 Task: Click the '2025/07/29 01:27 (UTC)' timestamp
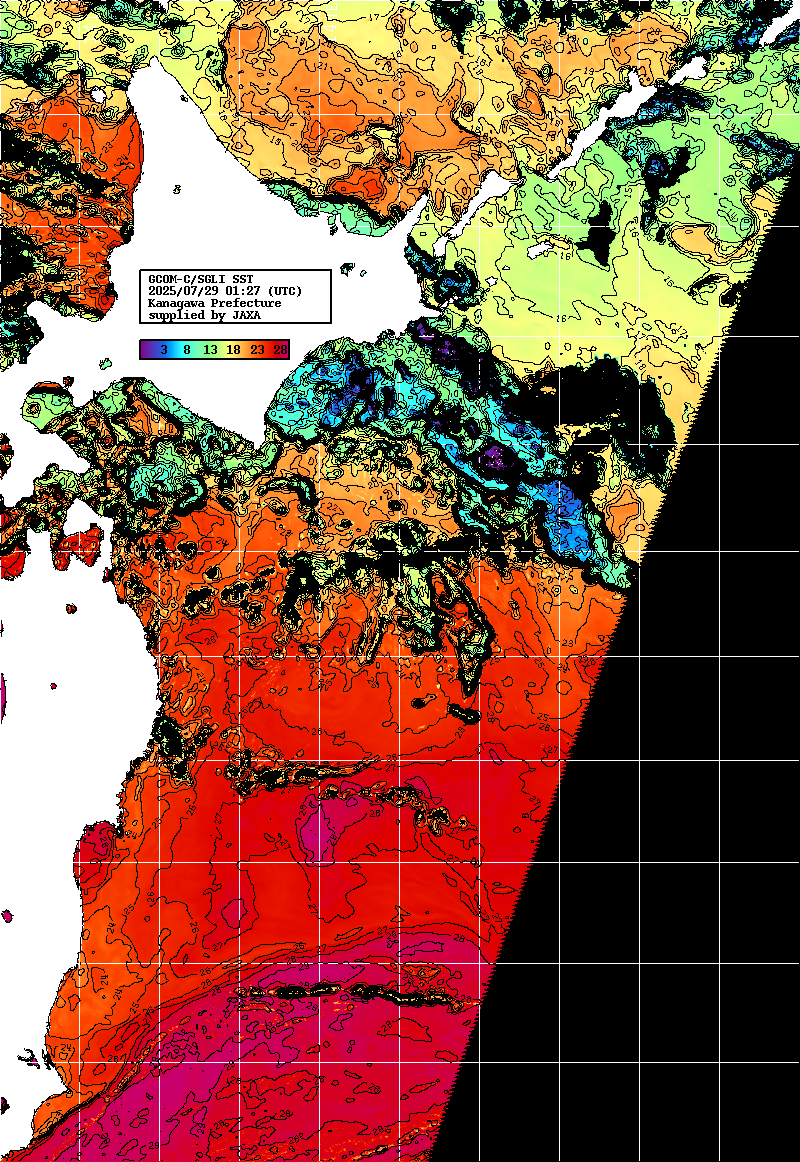[225, 291]
